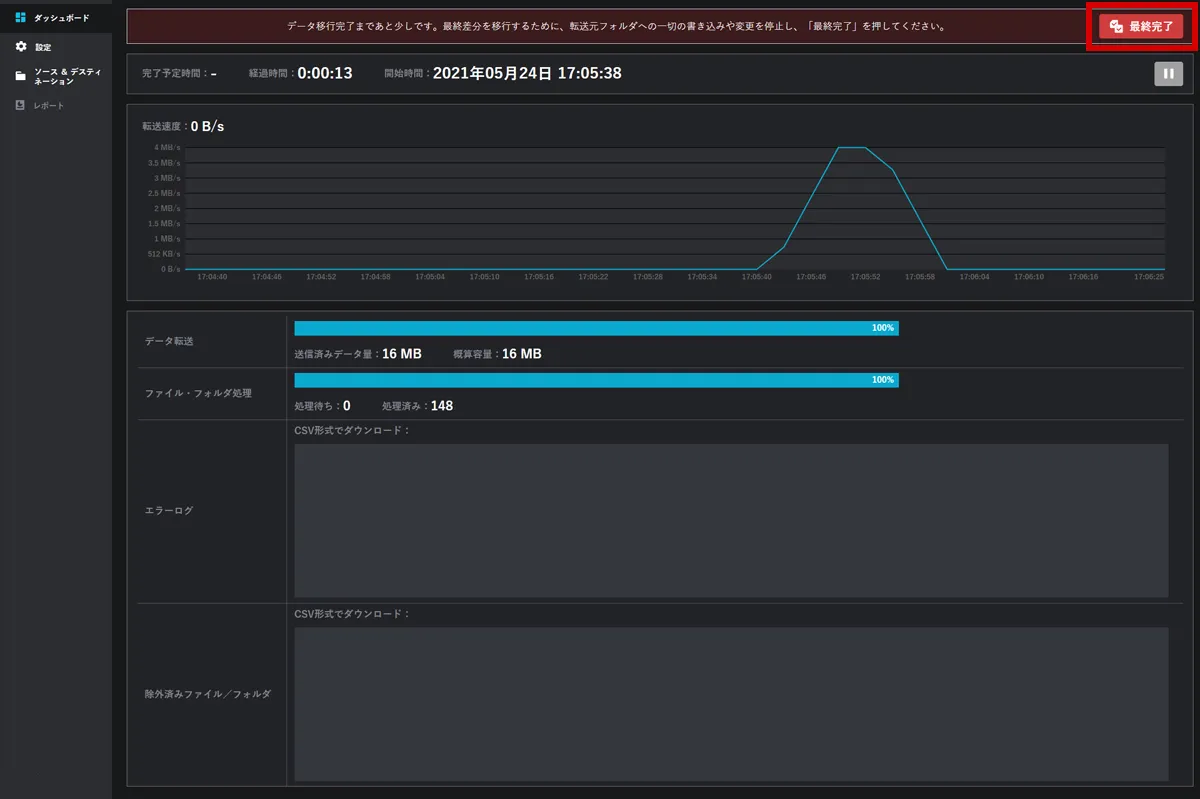Click inside the 除外済みファイル／フォルダ list area
The image size is (1200, 799).
731,704
